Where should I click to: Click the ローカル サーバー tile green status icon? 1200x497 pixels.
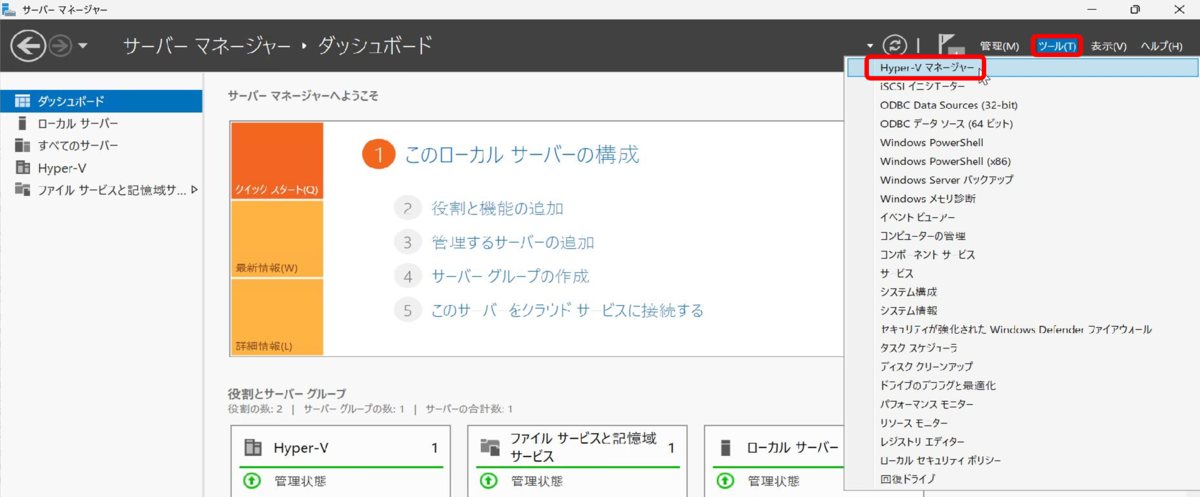coord(725,481)
